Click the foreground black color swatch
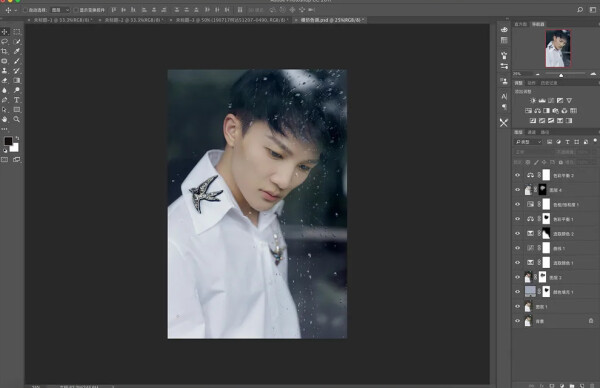Viewport: 600px width, 388px height. [x=8, y=141]
